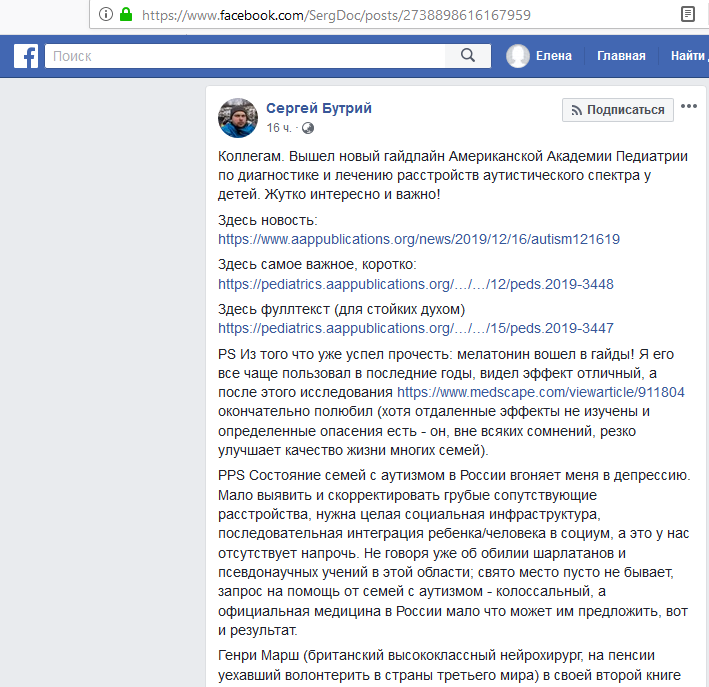Viewport: 709px width, 687px height.
Task: Open the site information icon in address bar
Action: coord(106,14)
